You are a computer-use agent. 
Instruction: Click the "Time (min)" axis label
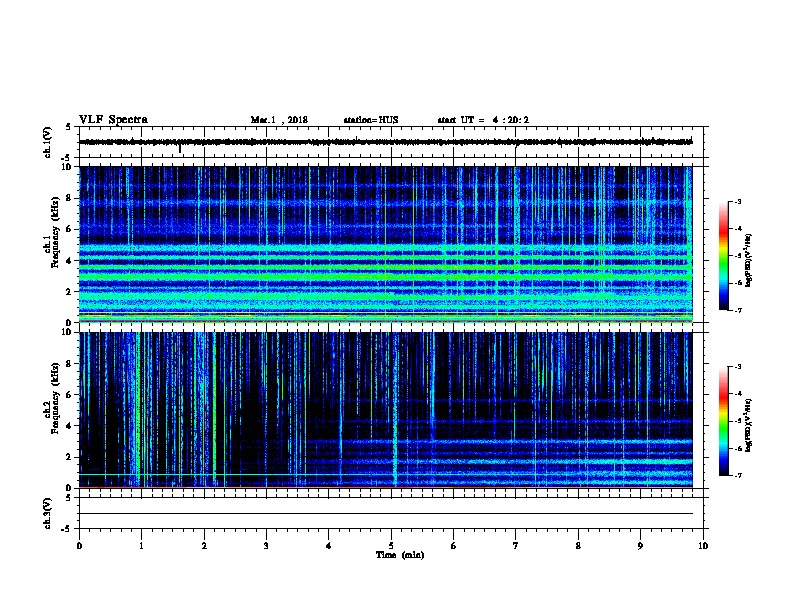point(400,555)
